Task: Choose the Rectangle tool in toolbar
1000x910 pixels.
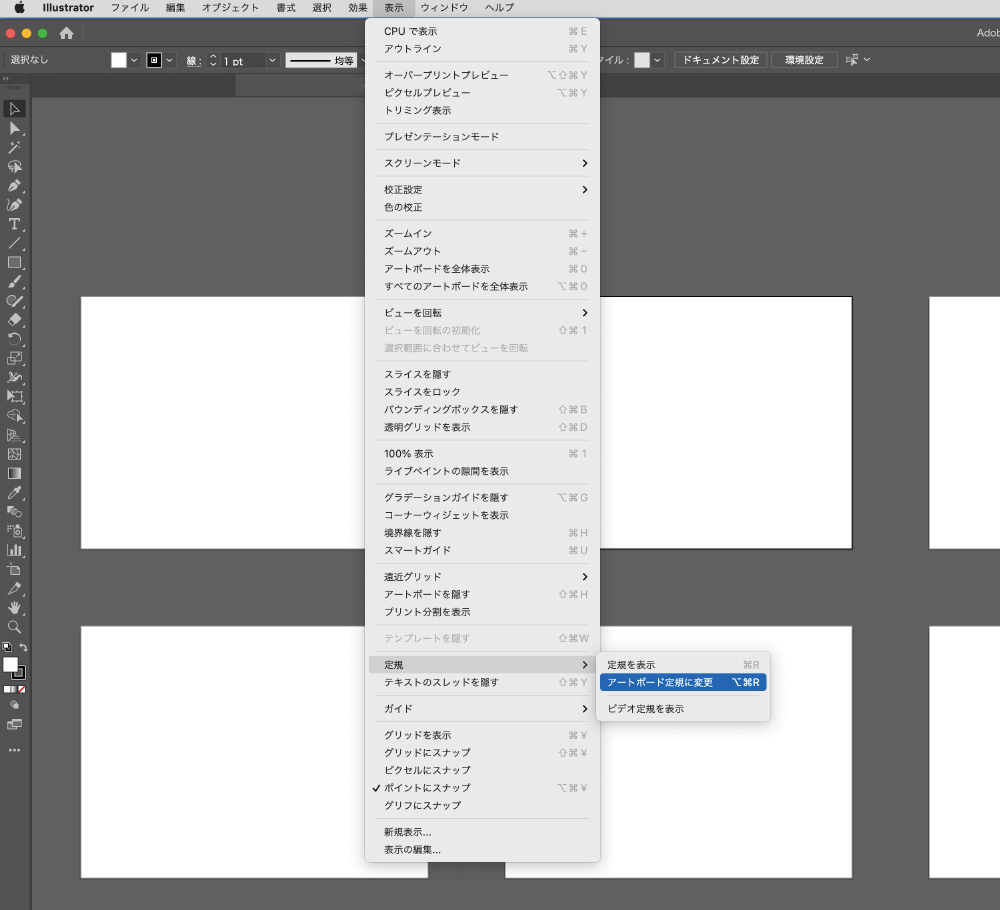Action: [x=15, y=263]
